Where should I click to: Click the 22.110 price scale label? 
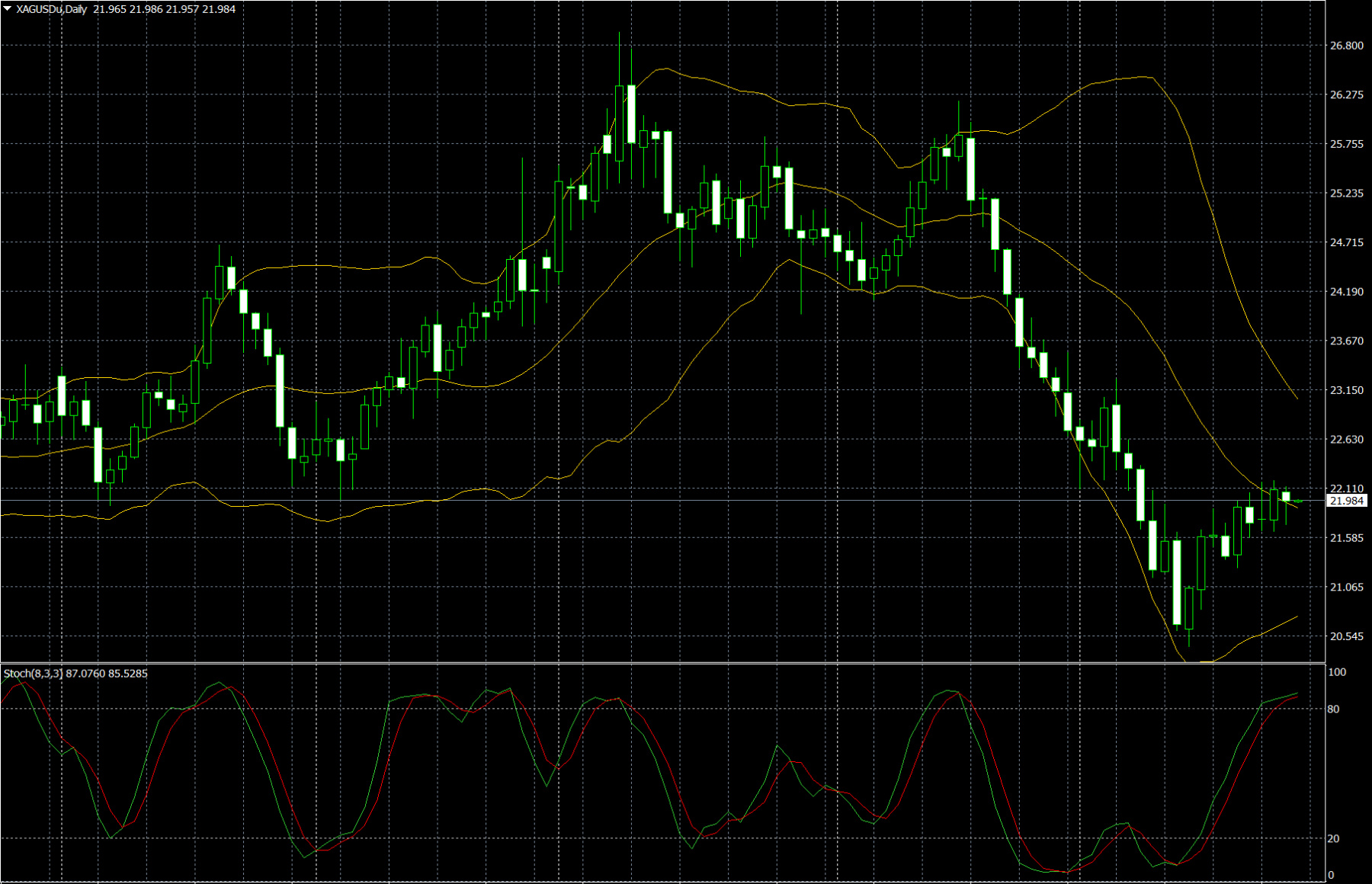click(x=1347, y=488)
